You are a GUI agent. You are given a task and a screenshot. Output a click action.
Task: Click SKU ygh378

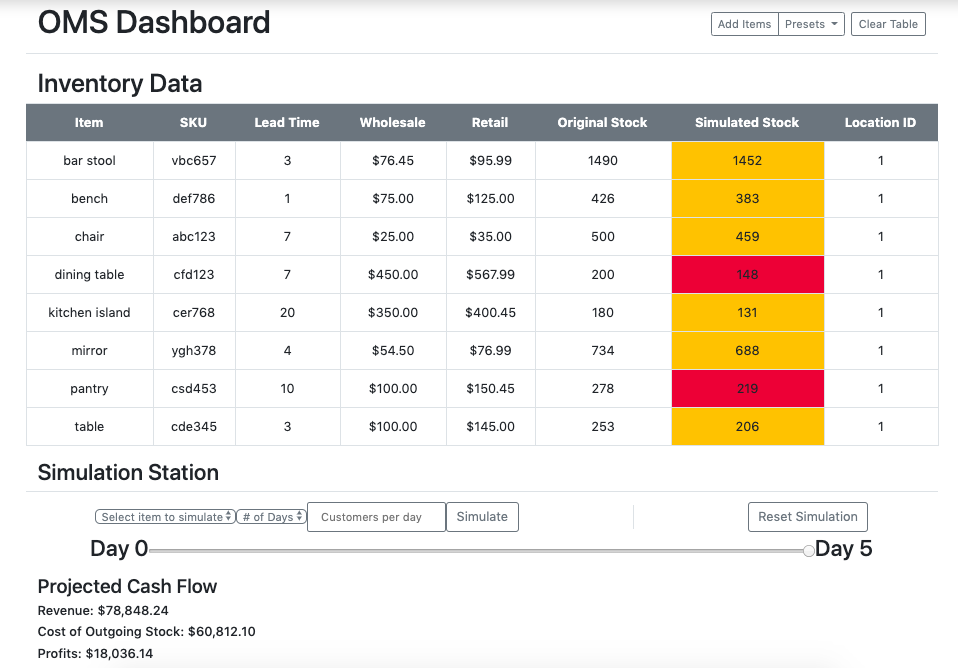click(x=194, y=350)
